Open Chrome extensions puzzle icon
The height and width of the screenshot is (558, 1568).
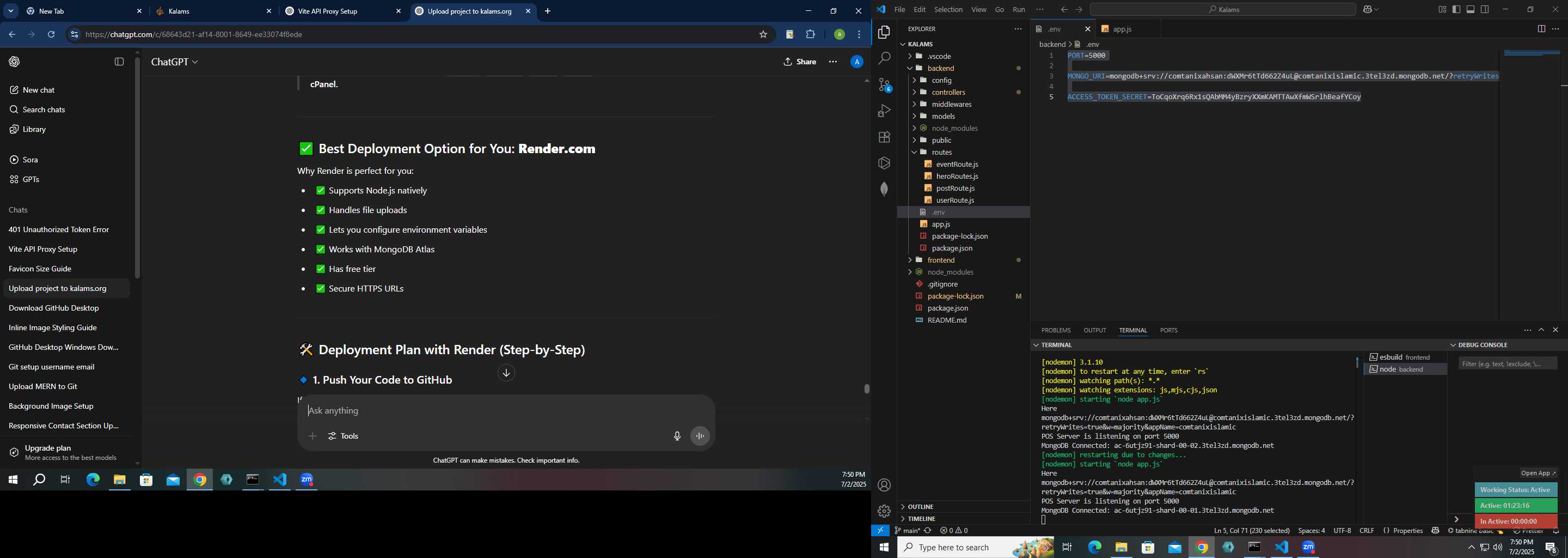click(x=810, y=35)
